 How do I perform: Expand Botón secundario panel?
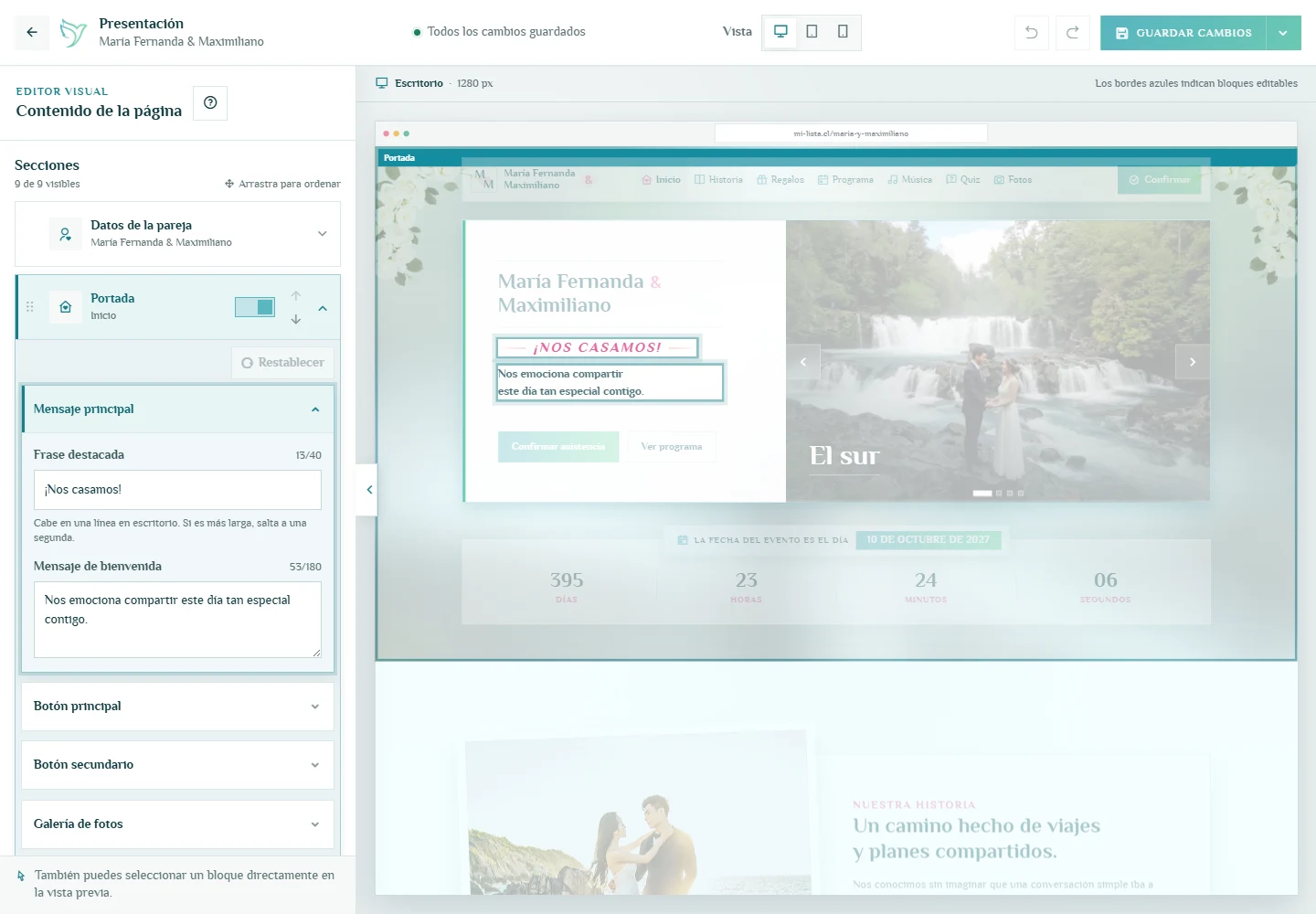point(177,765)
